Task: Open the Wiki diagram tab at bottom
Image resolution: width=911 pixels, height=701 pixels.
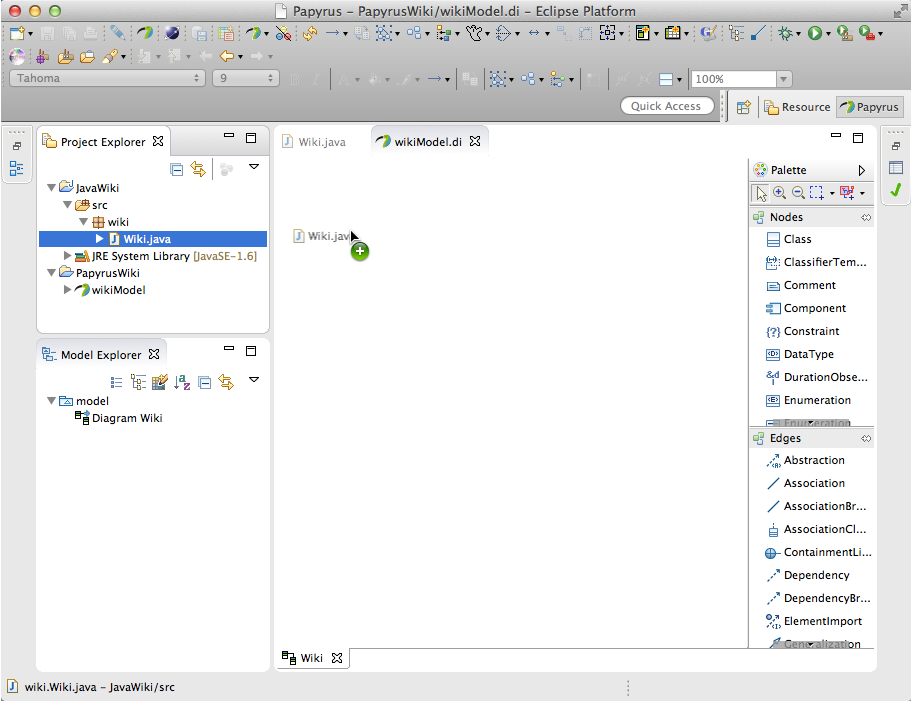Action: pos(311,658)
